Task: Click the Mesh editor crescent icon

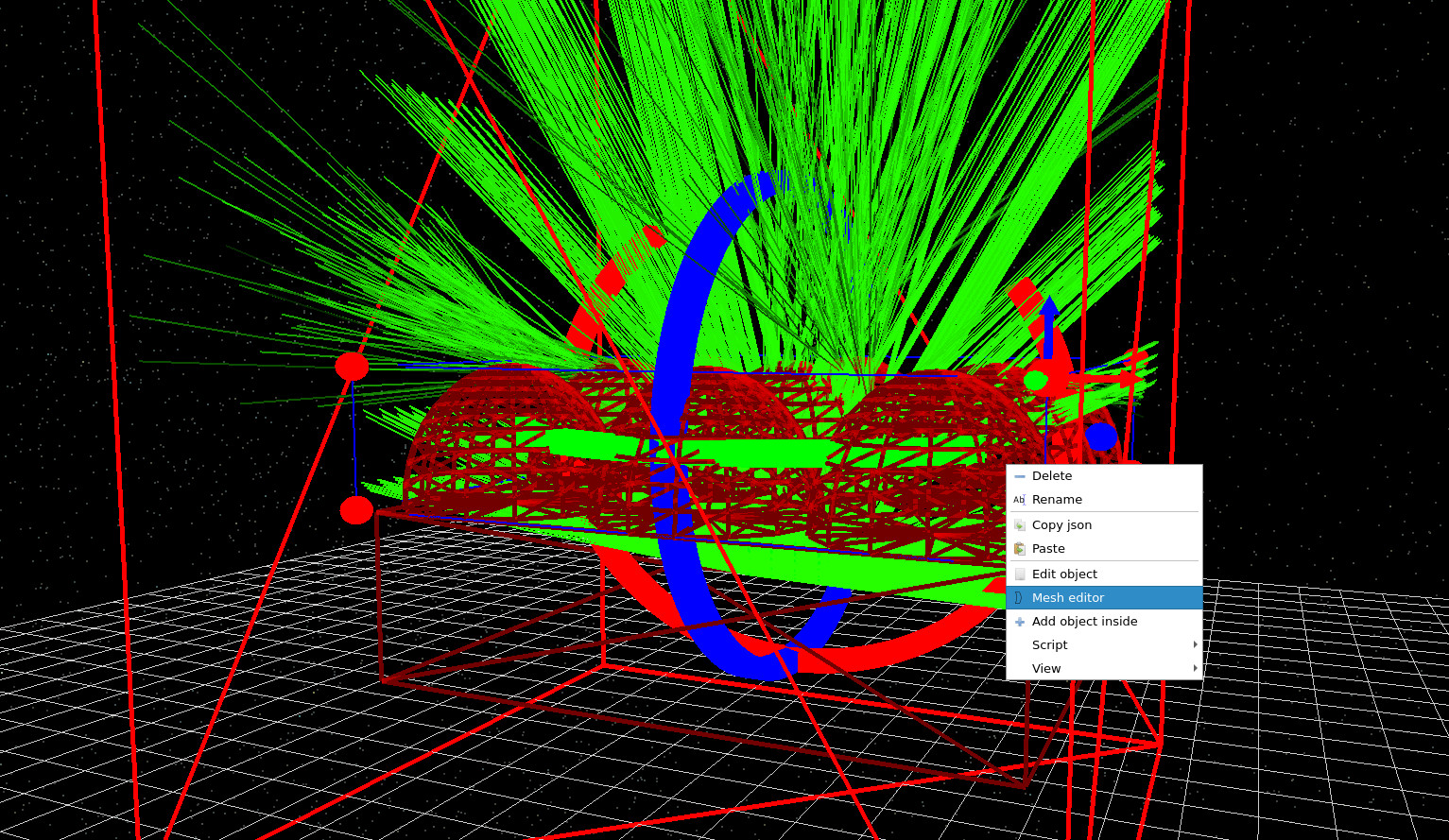Action: coord(1020,597)
